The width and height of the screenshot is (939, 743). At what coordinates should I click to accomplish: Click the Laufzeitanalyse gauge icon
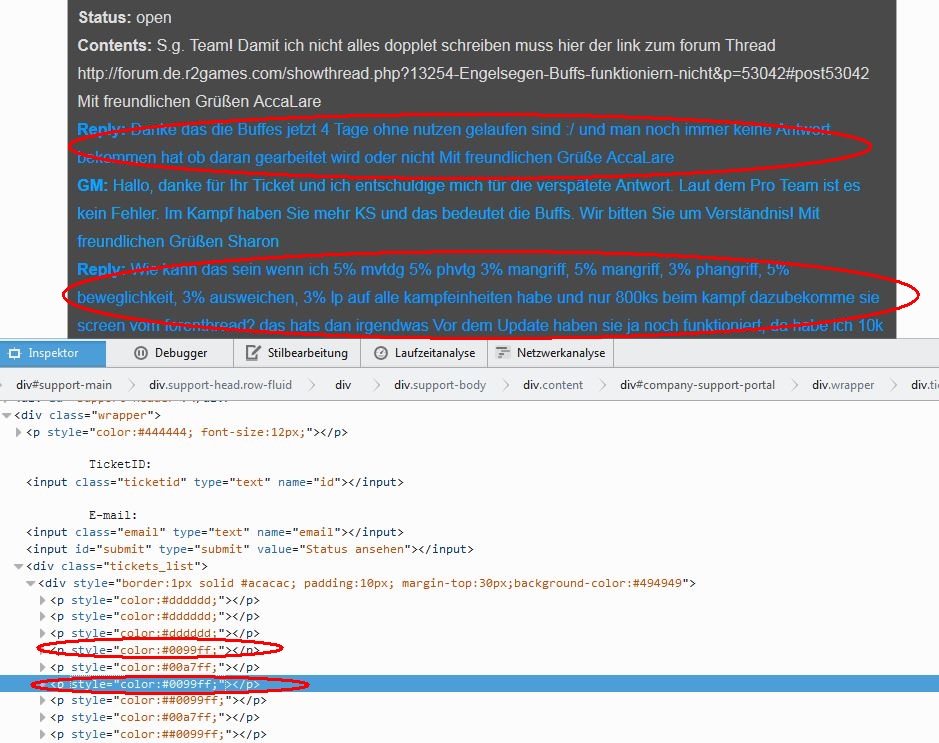(x=381, y=353)
